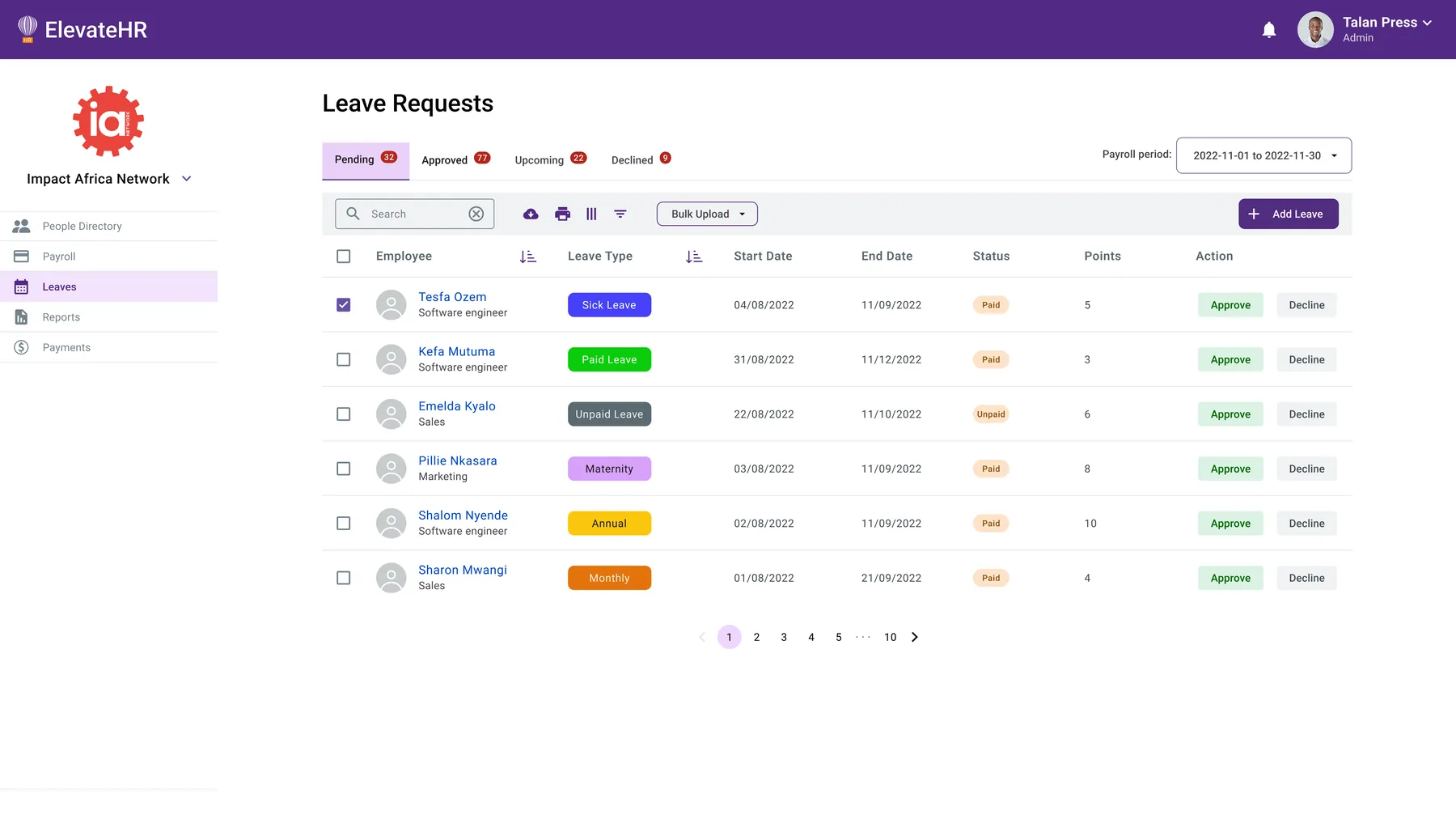The width and height of the screenshot is (1456, 819).
Task: Click the Leaves calendar icon
Action: 22,286
